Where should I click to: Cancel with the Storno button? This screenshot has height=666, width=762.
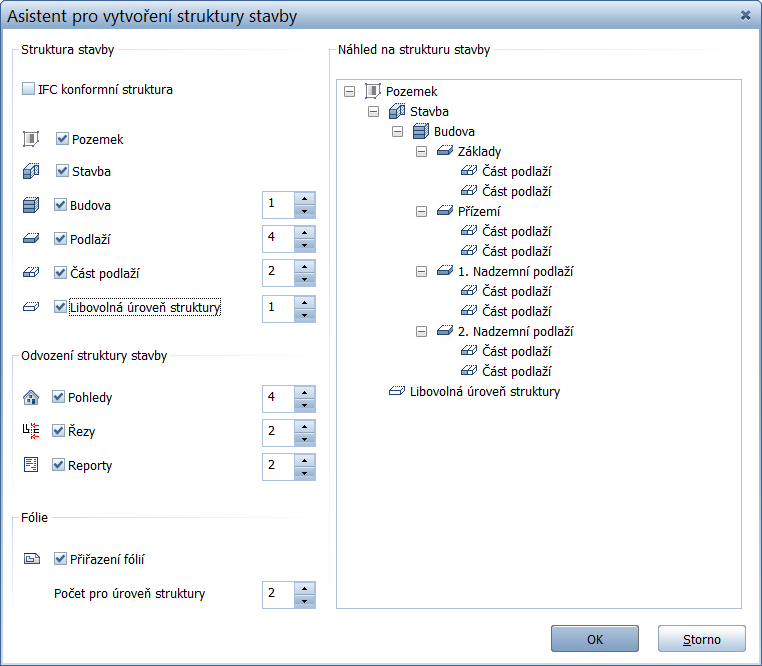click(701, 639)
